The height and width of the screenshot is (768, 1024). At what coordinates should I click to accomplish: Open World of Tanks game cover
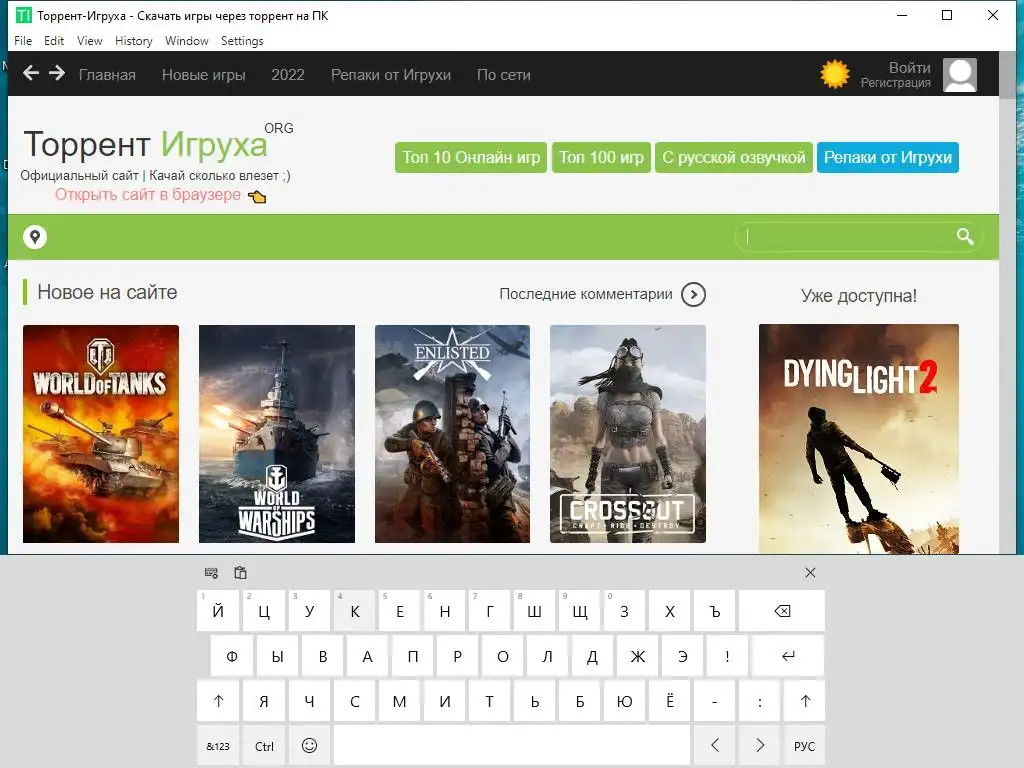(101, 434)
